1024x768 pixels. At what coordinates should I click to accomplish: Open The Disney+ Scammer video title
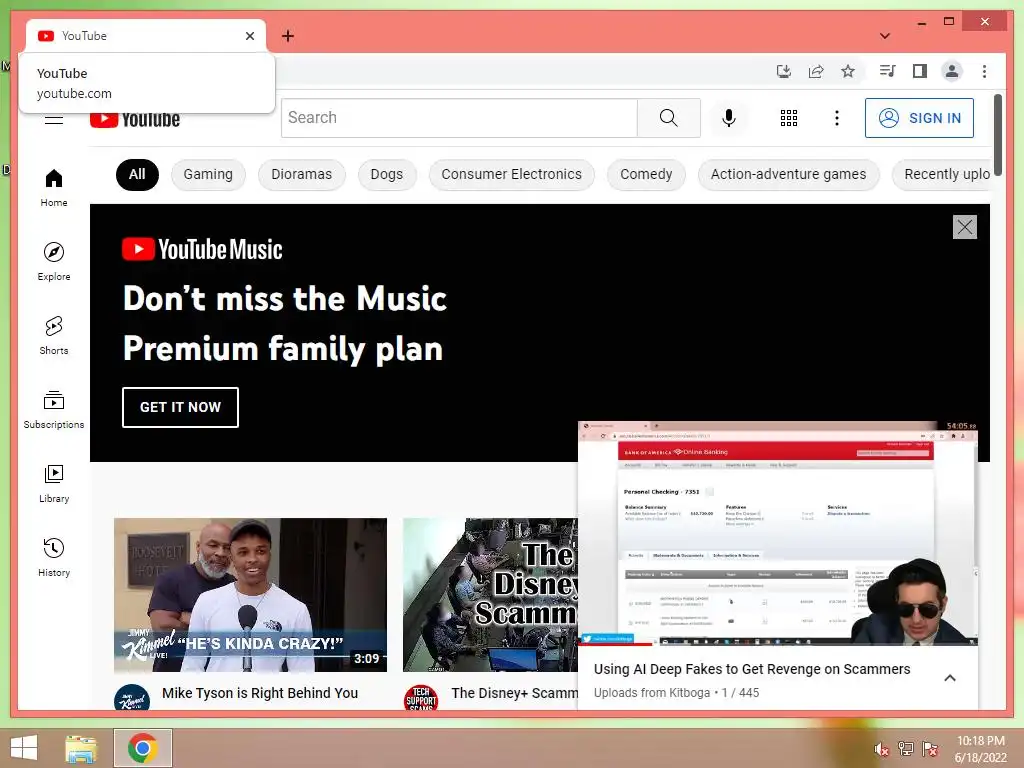pos(514,693)
